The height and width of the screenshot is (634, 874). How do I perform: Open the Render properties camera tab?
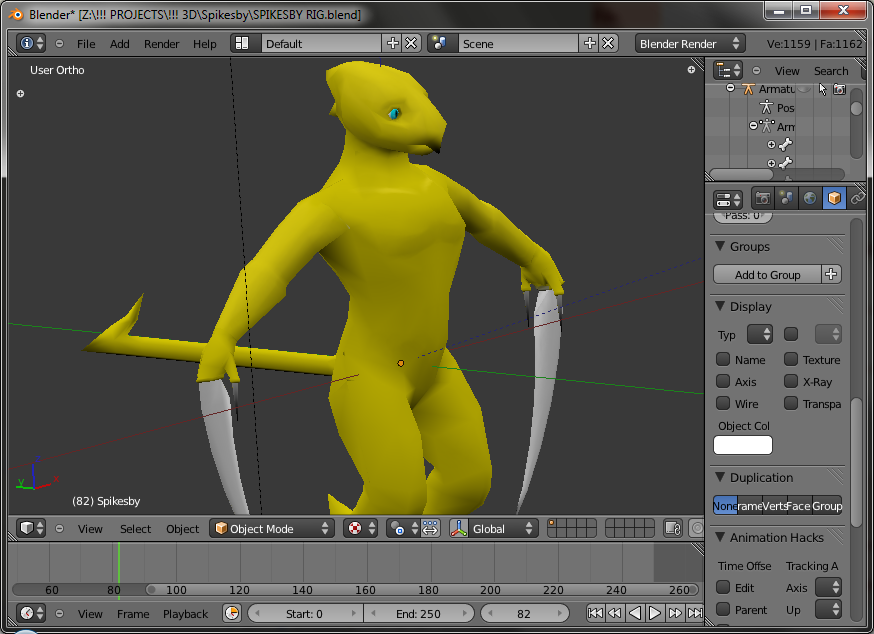tap(763, 199)
